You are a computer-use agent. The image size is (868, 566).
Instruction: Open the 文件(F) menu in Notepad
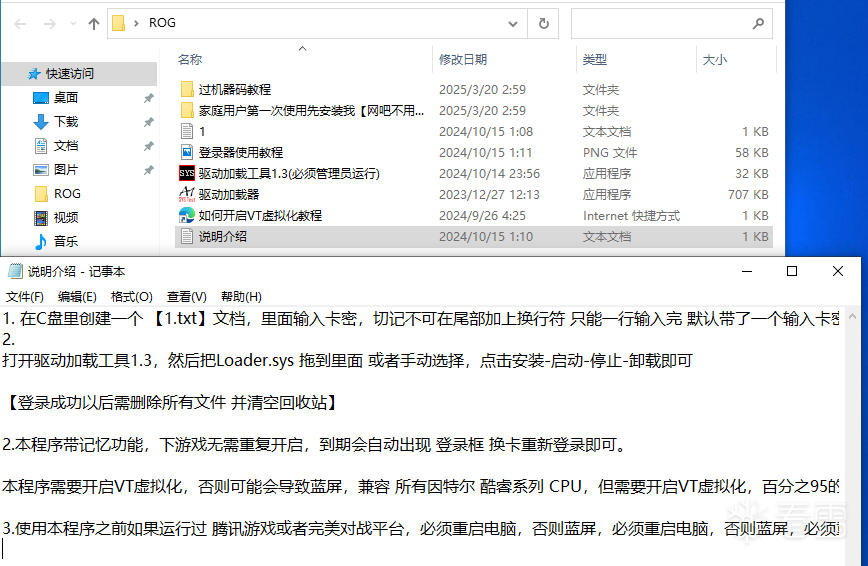(25, 296)
